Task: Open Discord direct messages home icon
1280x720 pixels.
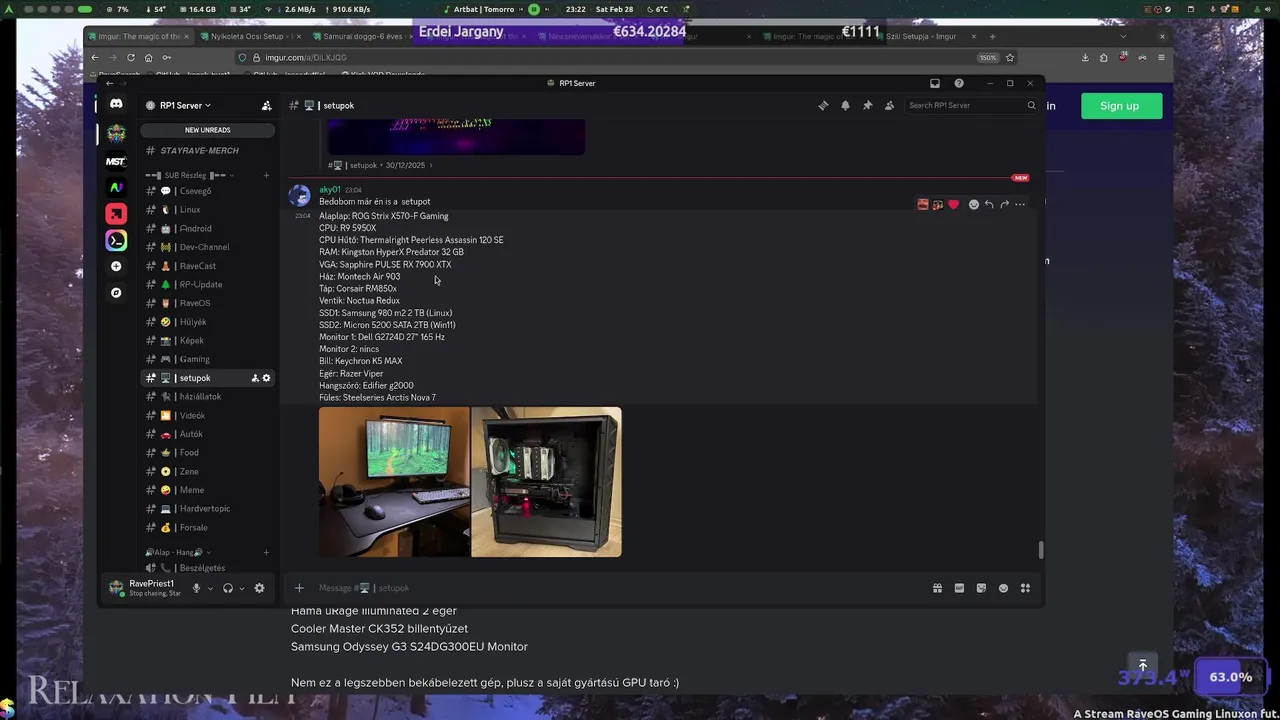Action: point(116,104)
